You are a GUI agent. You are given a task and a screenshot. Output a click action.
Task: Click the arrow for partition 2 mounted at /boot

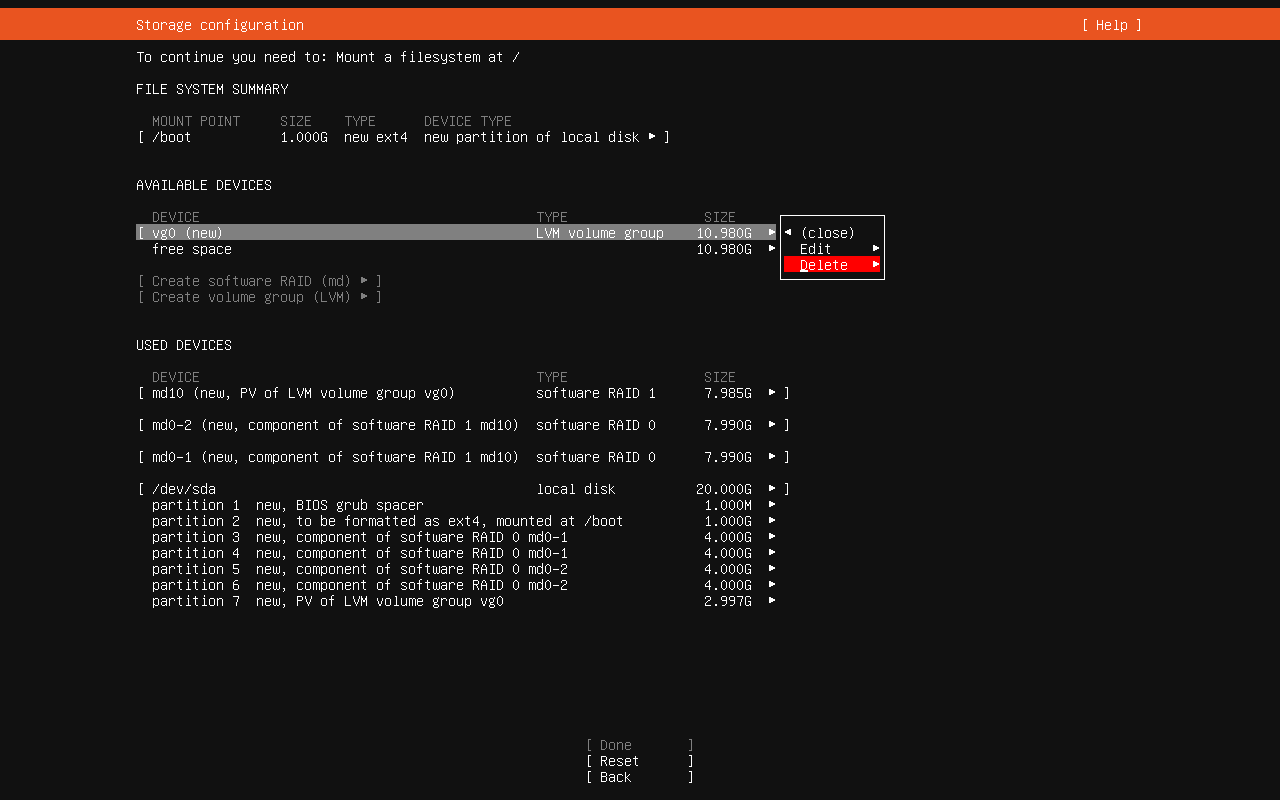point(772,521)
